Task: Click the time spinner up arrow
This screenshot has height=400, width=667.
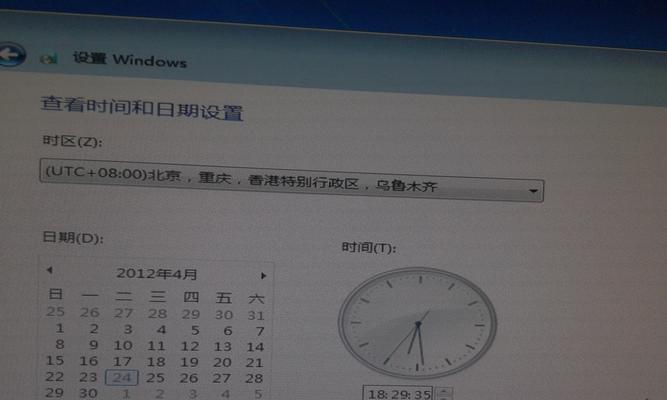Action: tap(444, 391)
